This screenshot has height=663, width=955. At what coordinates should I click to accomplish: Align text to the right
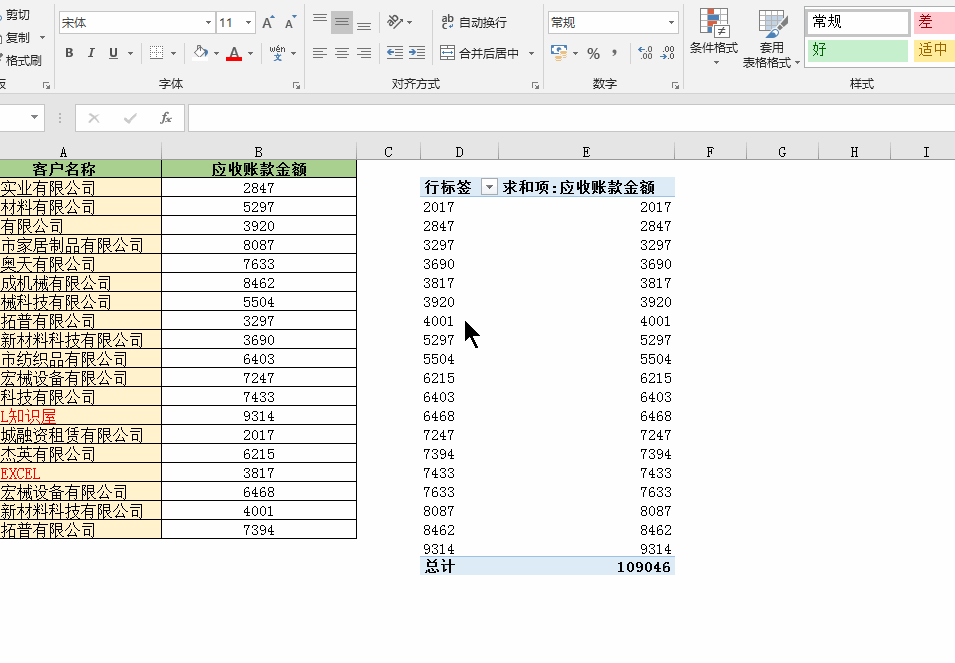tap(364, 53)
